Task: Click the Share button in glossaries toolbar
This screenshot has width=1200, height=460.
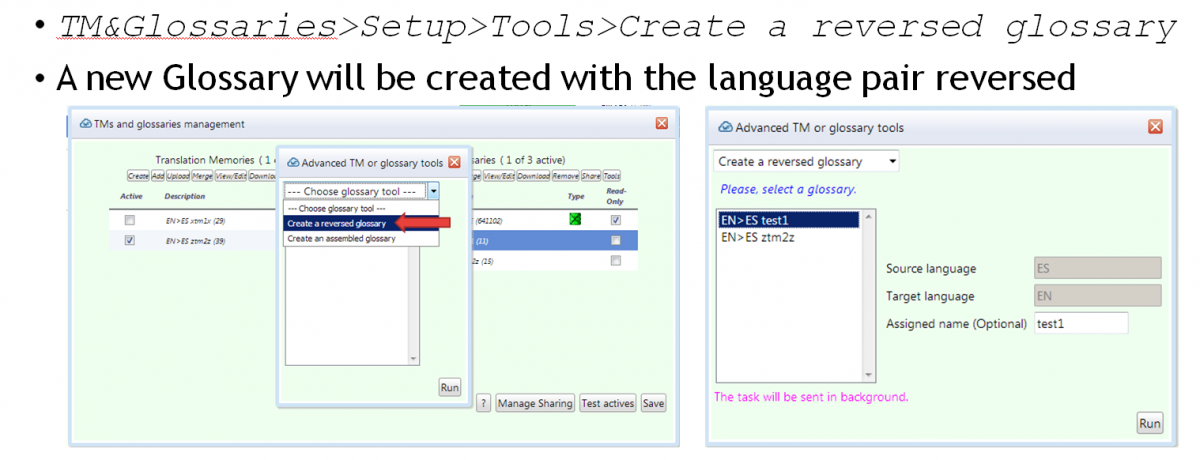Action: (x=590, y=177)
